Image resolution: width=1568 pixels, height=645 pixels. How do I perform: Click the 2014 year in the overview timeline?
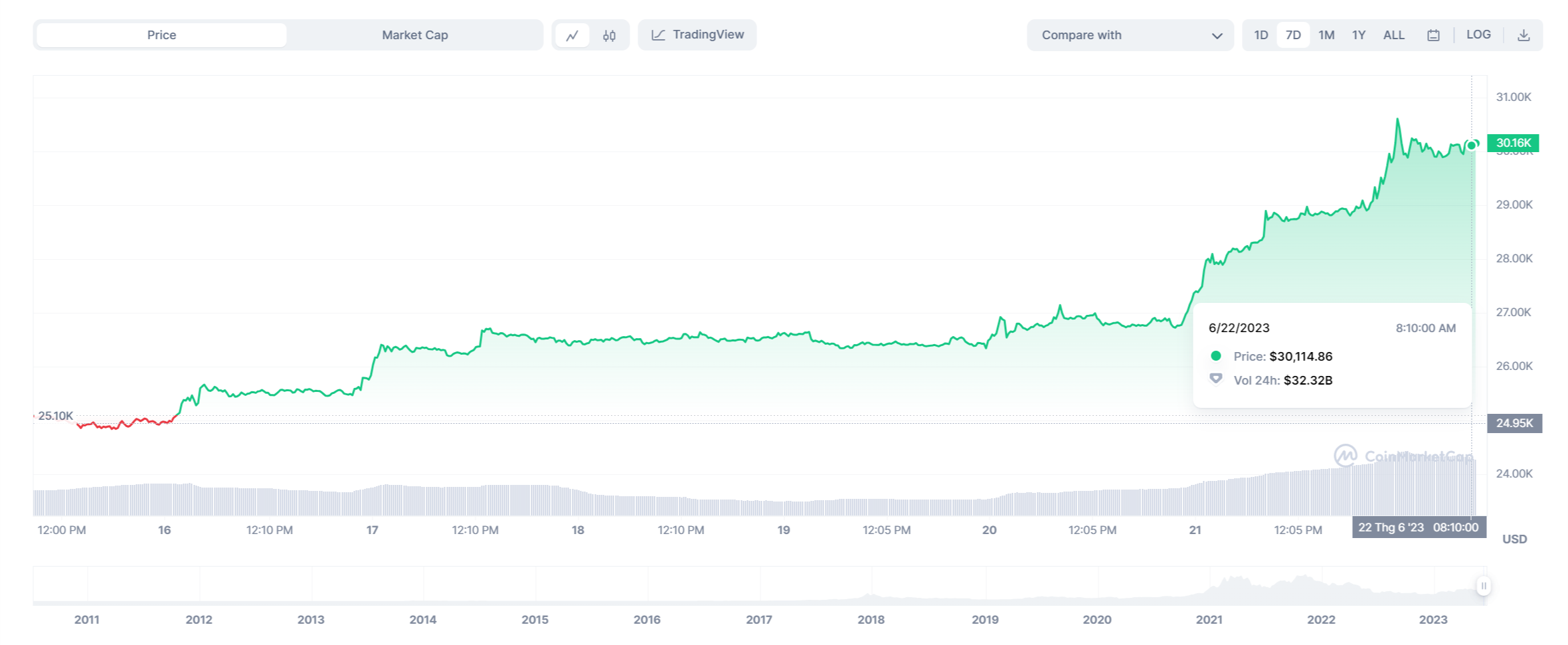422,620
